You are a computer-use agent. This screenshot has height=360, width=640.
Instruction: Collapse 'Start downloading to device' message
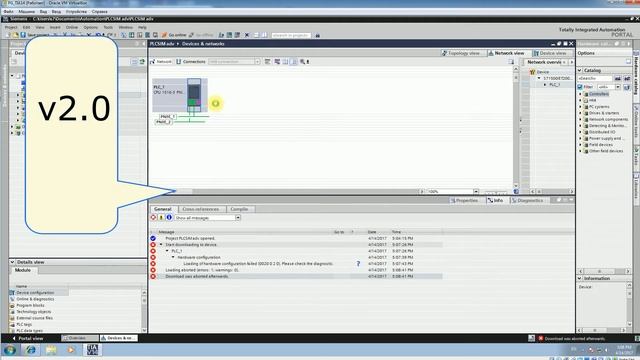pos(161,244)
